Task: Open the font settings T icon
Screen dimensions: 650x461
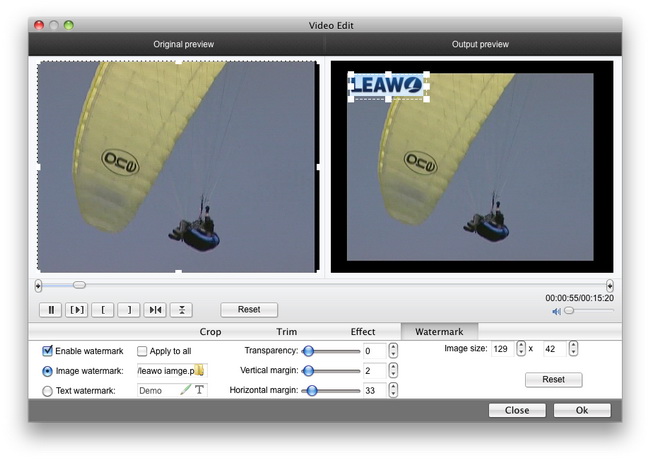Action: tap(199, 390)
